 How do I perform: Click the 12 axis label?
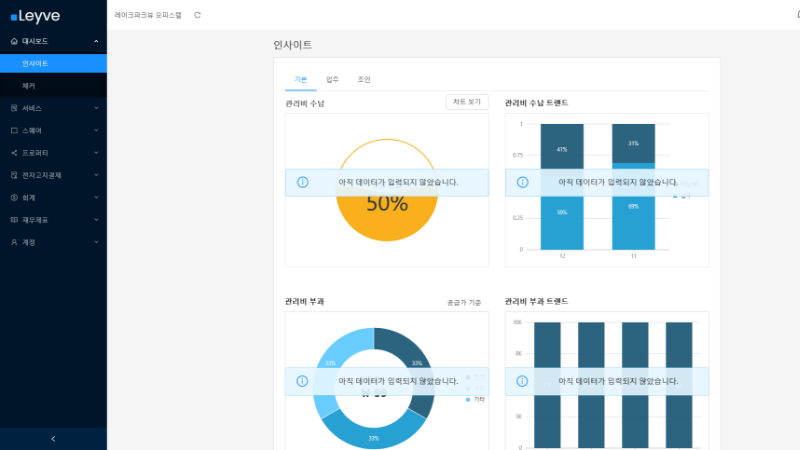562,256
